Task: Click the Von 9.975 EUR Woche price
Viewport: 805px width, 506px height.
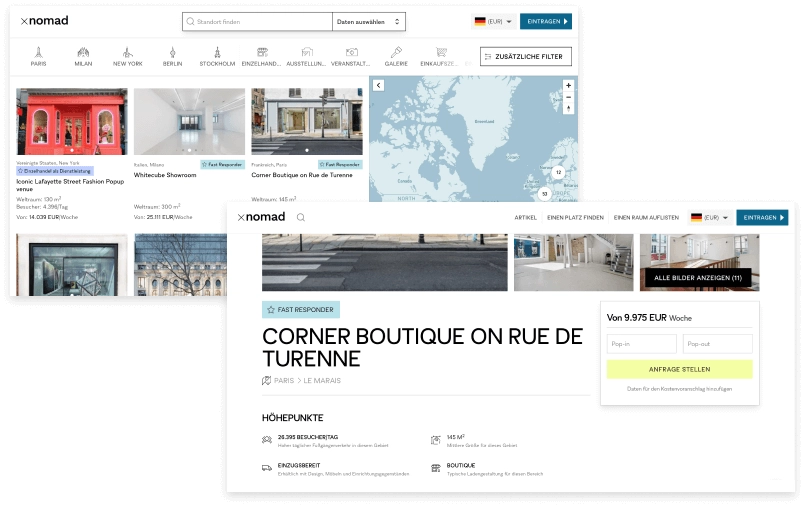Action: tap(649, 318)
